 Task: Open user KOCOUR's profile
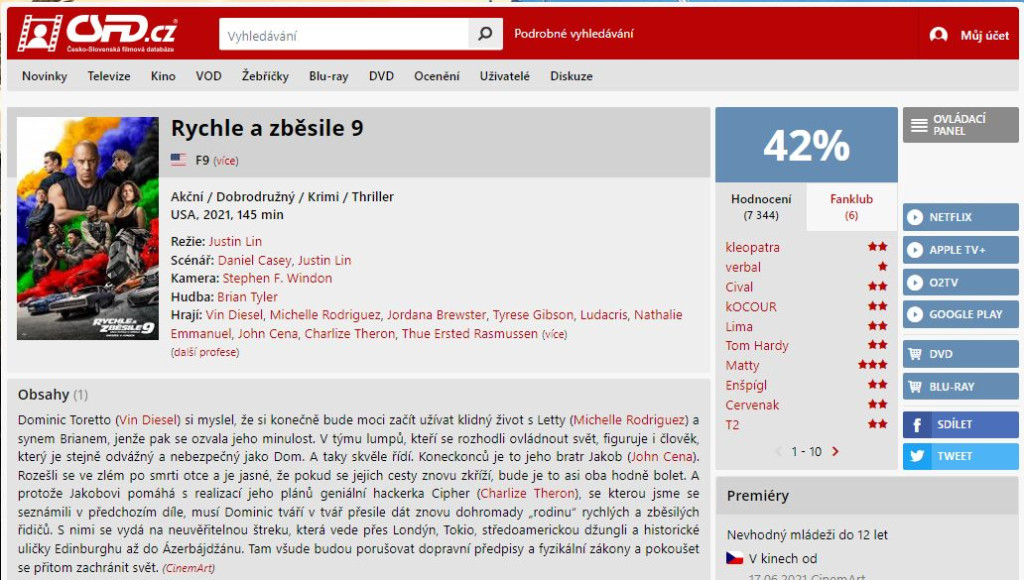click(x=751, y=306)
